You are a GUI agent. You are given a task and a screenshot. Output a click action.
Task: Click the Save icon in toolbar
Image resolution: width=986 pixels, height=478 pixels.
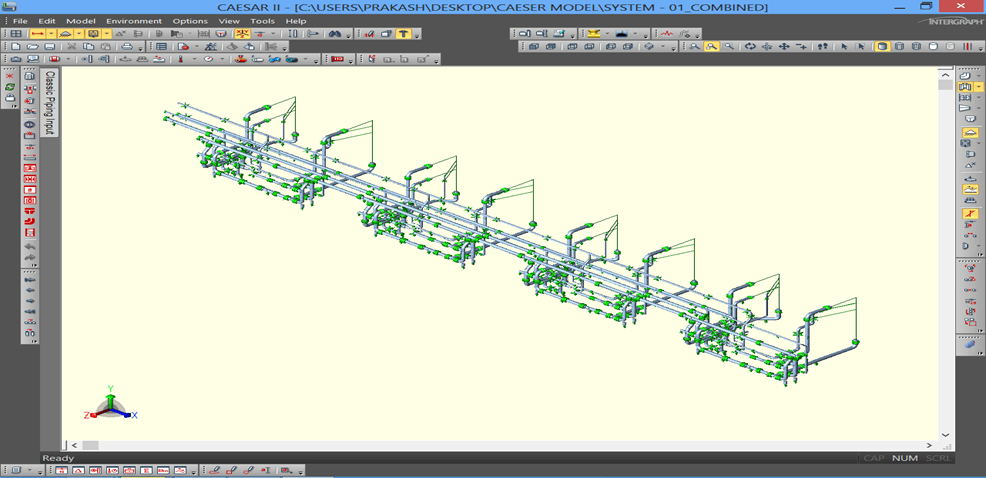pos(49,47)
